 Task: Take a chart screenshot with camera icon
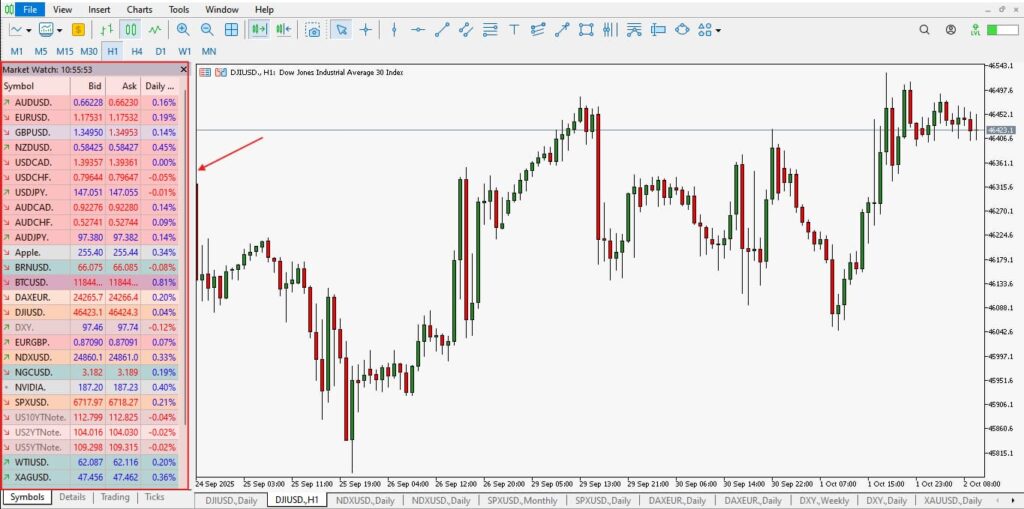click(314, 30)
